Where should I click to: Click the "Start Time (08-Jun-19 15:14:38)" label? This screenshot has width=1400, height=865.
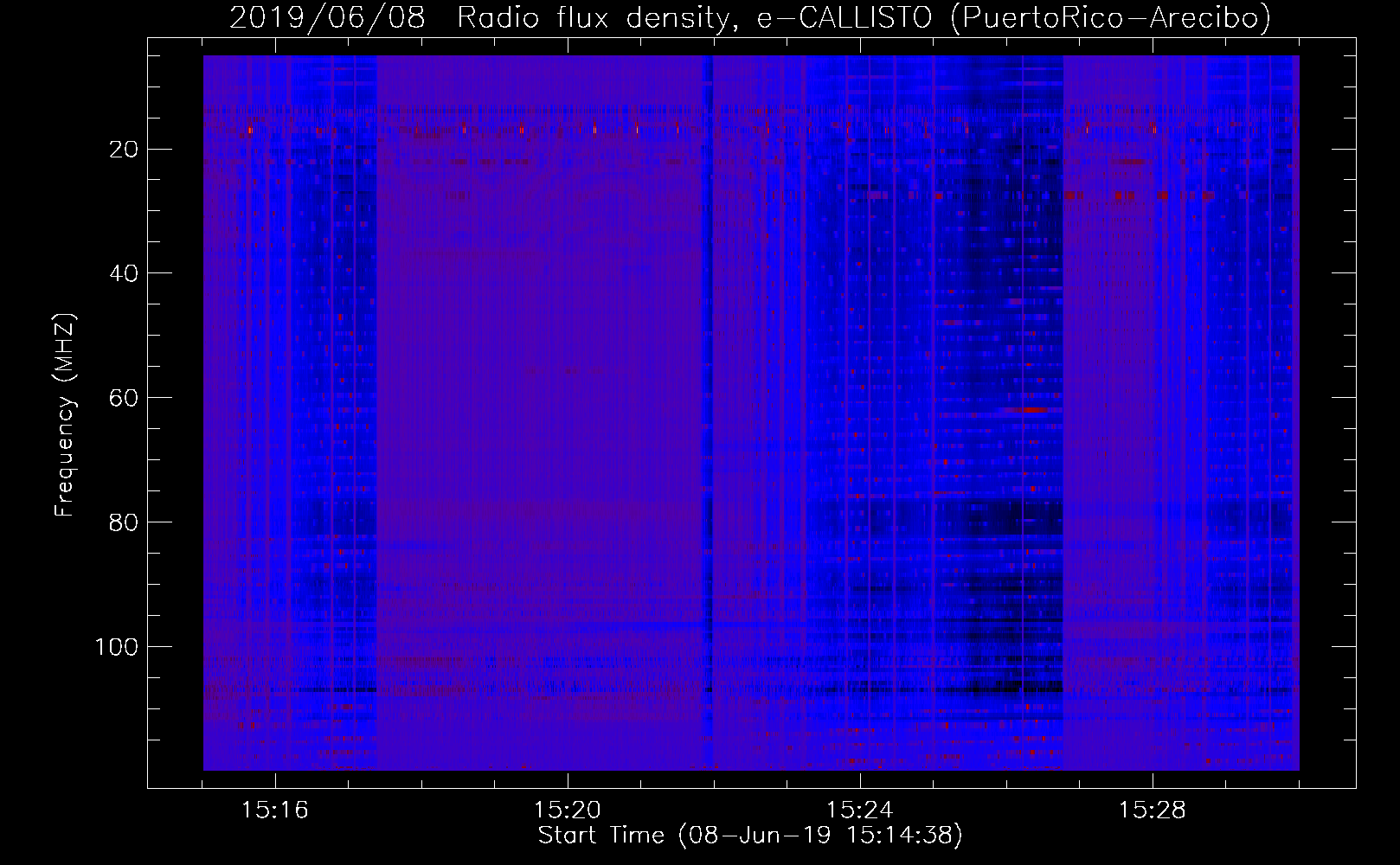[x=750, y=836]
